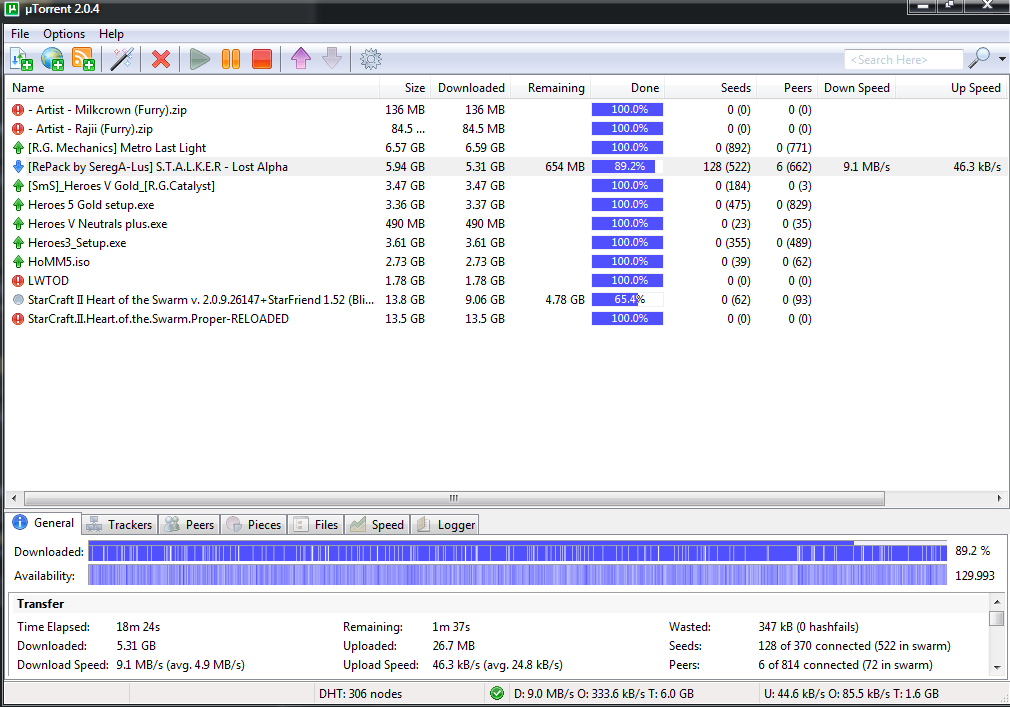Click the Add RSS Feed icon
The width and height of the screenshot is (1010, 707).
pyautogui.click(x=84, y=59)
